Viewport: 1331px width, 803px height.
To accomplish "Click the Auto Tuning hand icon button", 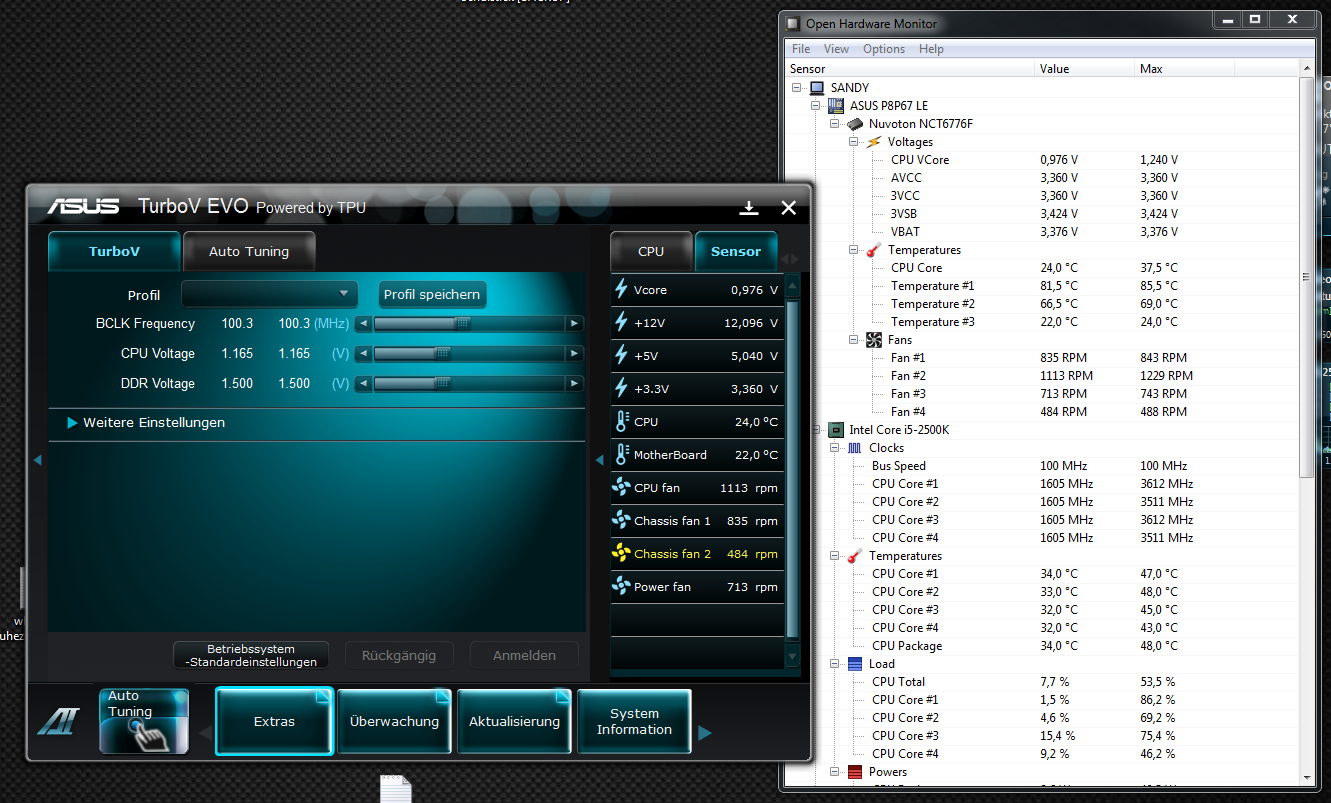I will click(144, 721).
